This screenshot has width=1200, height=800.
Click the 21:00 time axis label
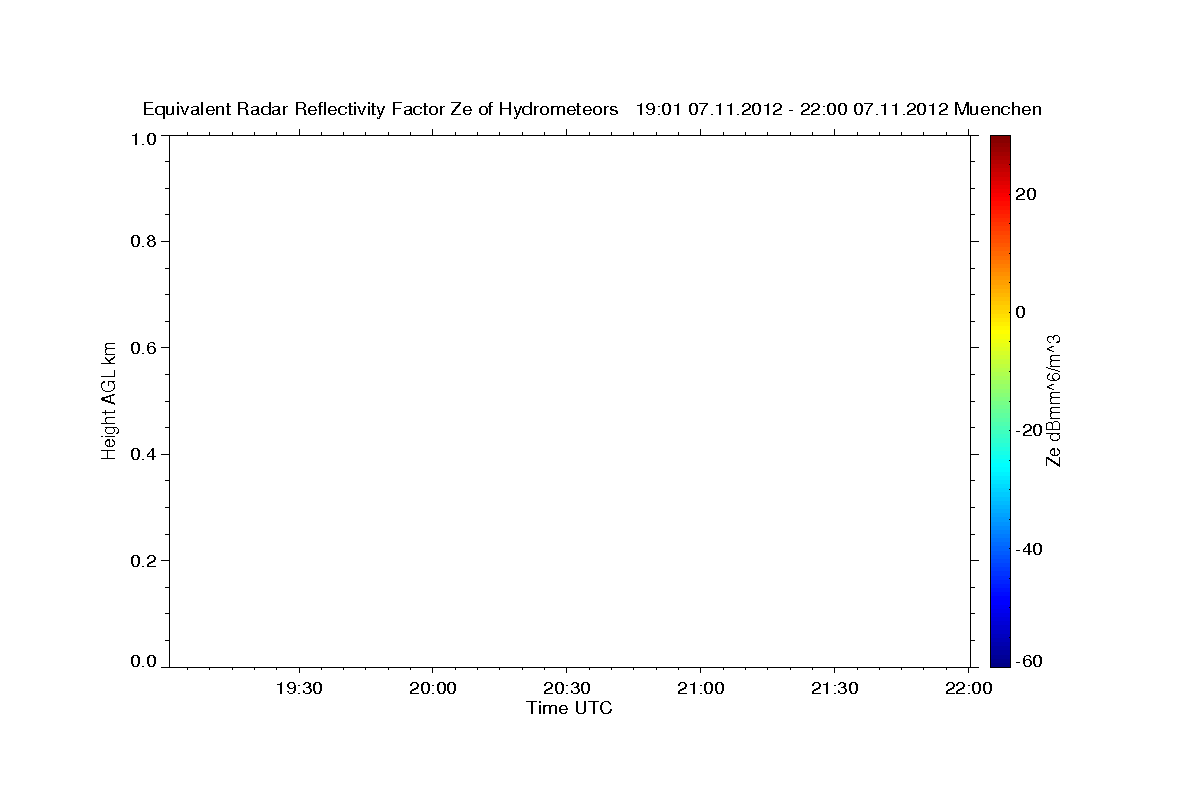tap(701, 688)
